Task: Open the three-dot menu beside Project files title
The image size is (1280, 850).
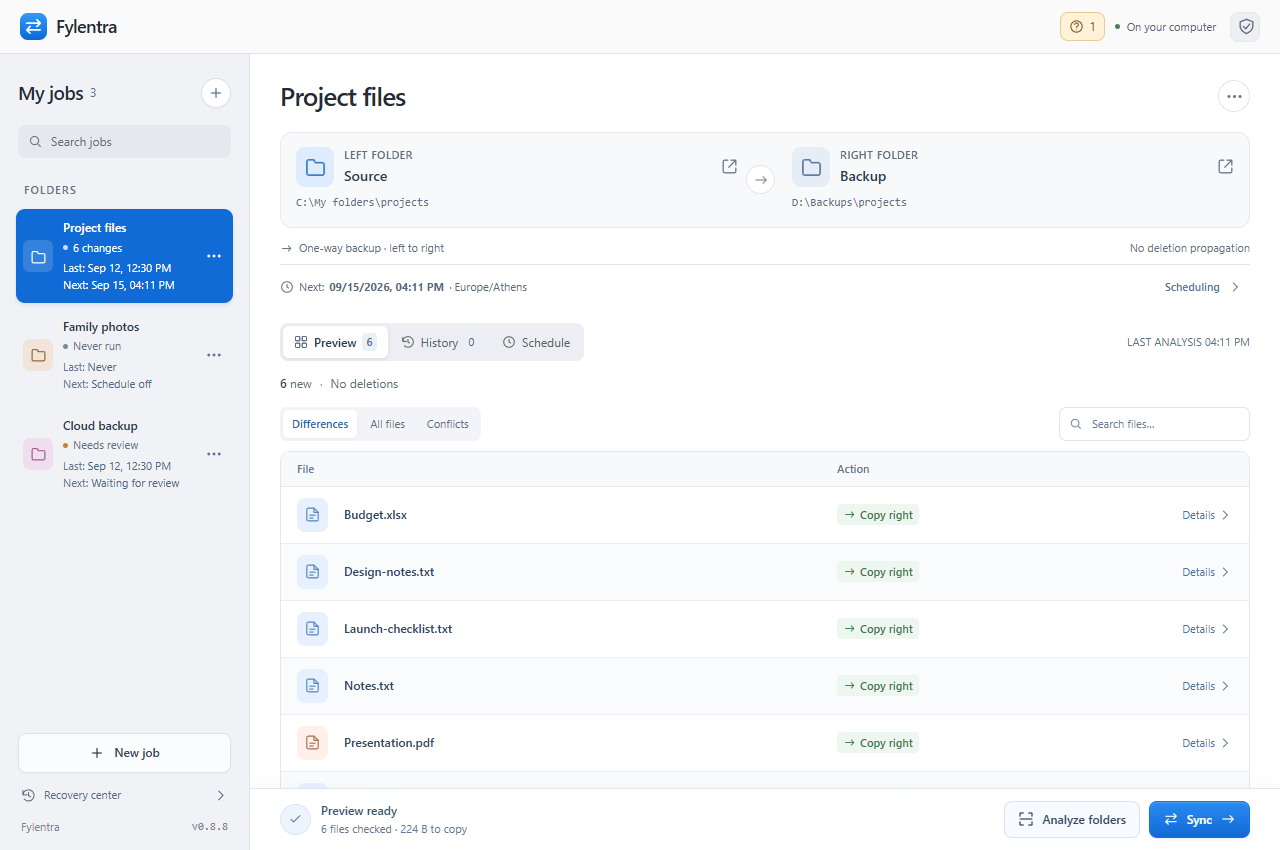Action: (x=1234, y=97)
